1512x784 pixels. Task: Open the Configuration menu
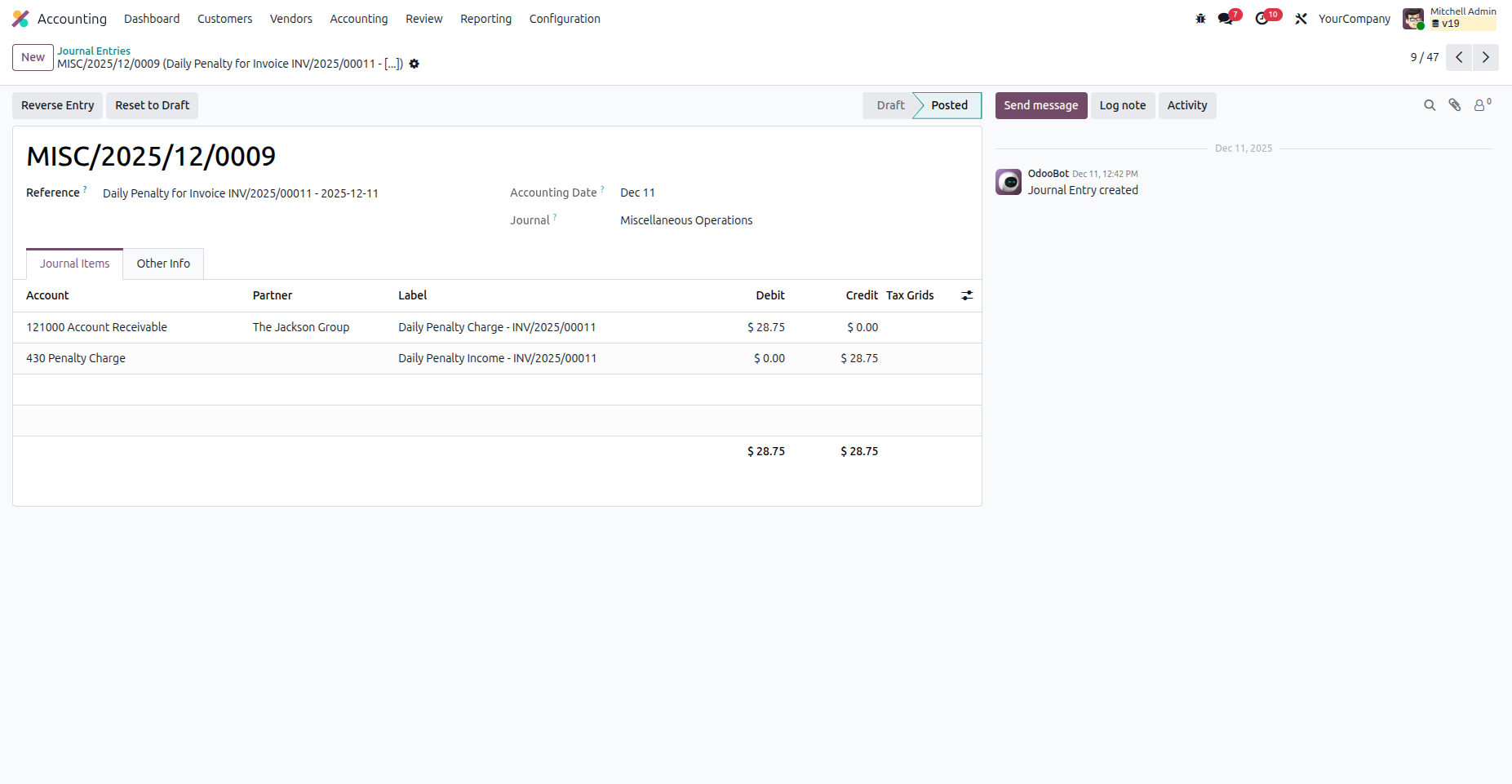pos(565,19)
